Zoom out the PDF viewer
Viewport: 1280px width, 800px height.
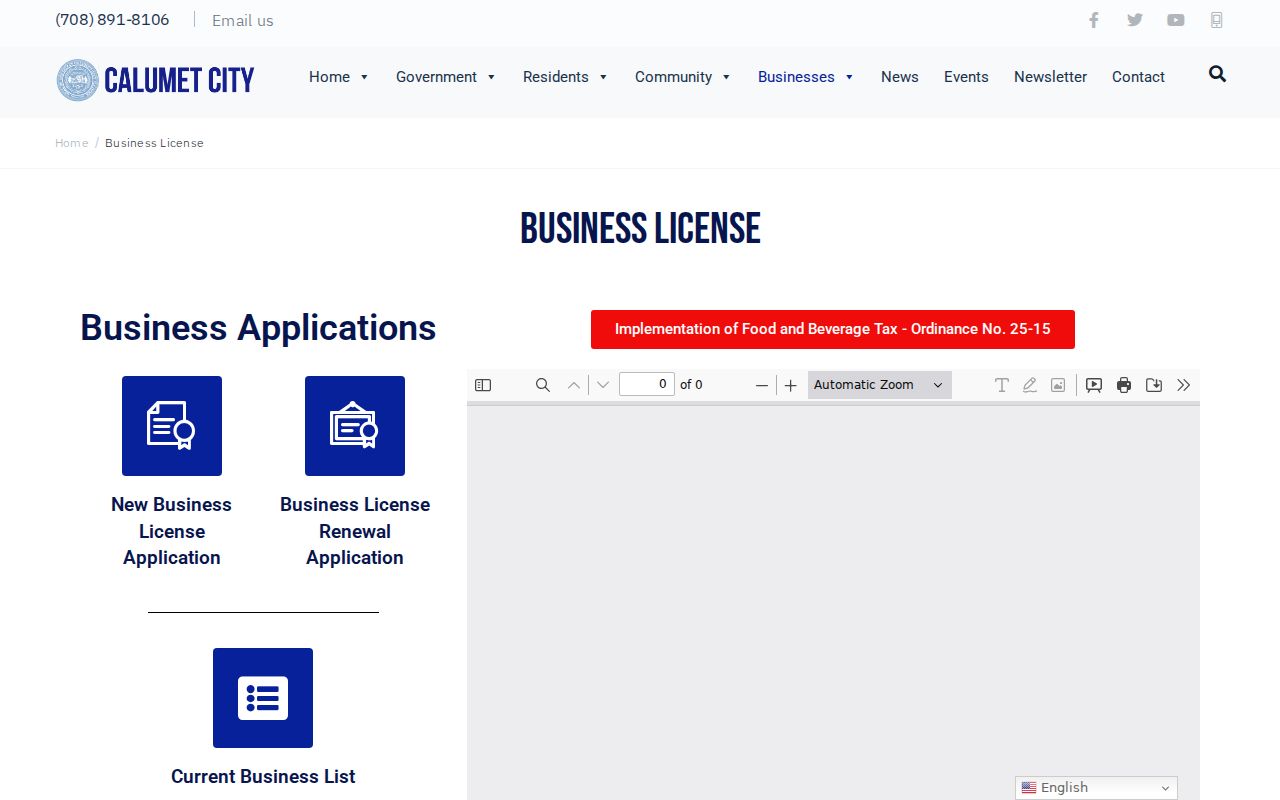[x=762, y=385]
